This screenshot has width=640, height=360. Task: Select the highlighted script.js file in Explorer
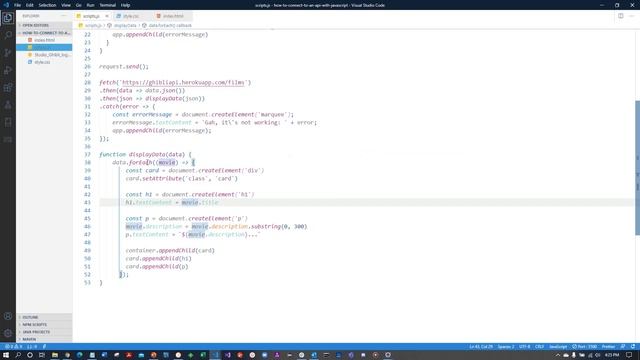click(44, 47)
